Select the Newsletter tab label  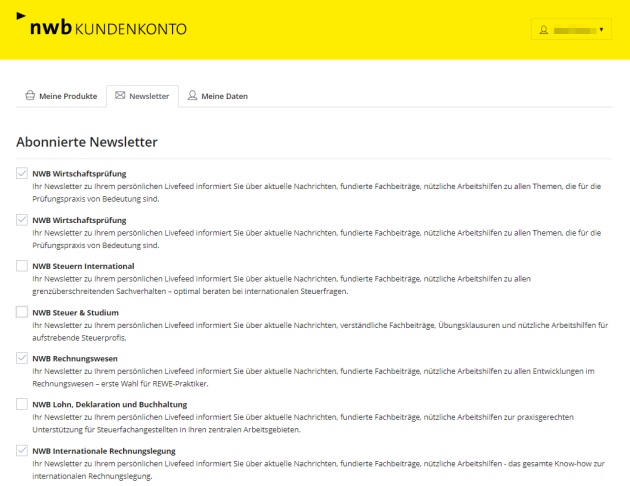tap(149, 96)
